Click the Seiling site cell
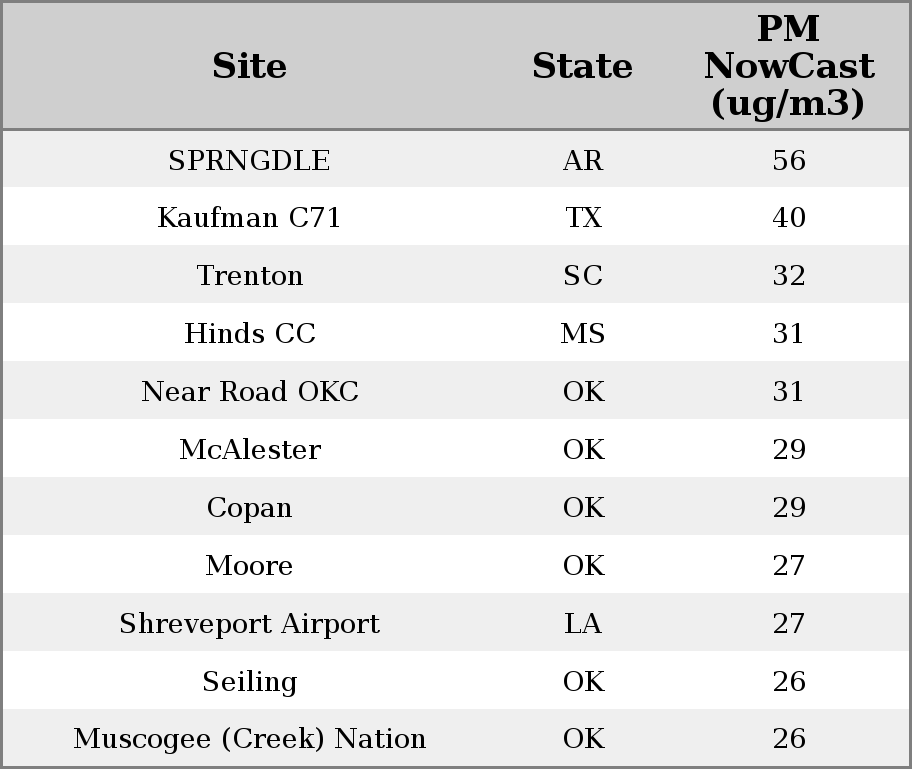912x769 pixels. point(249,682)
